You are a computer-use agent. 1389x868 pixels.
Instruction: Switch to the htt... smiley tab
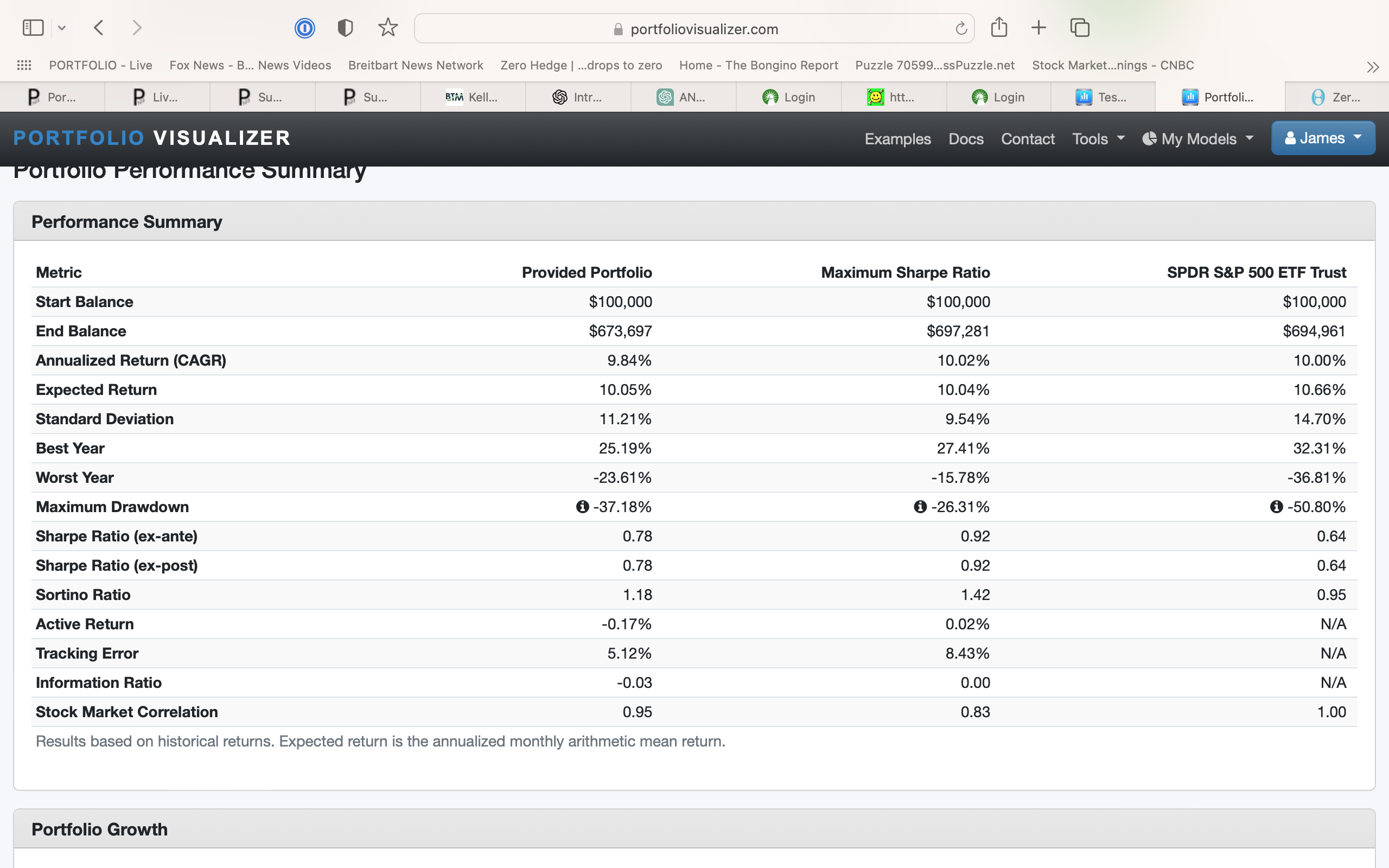[x=894, y=97]
